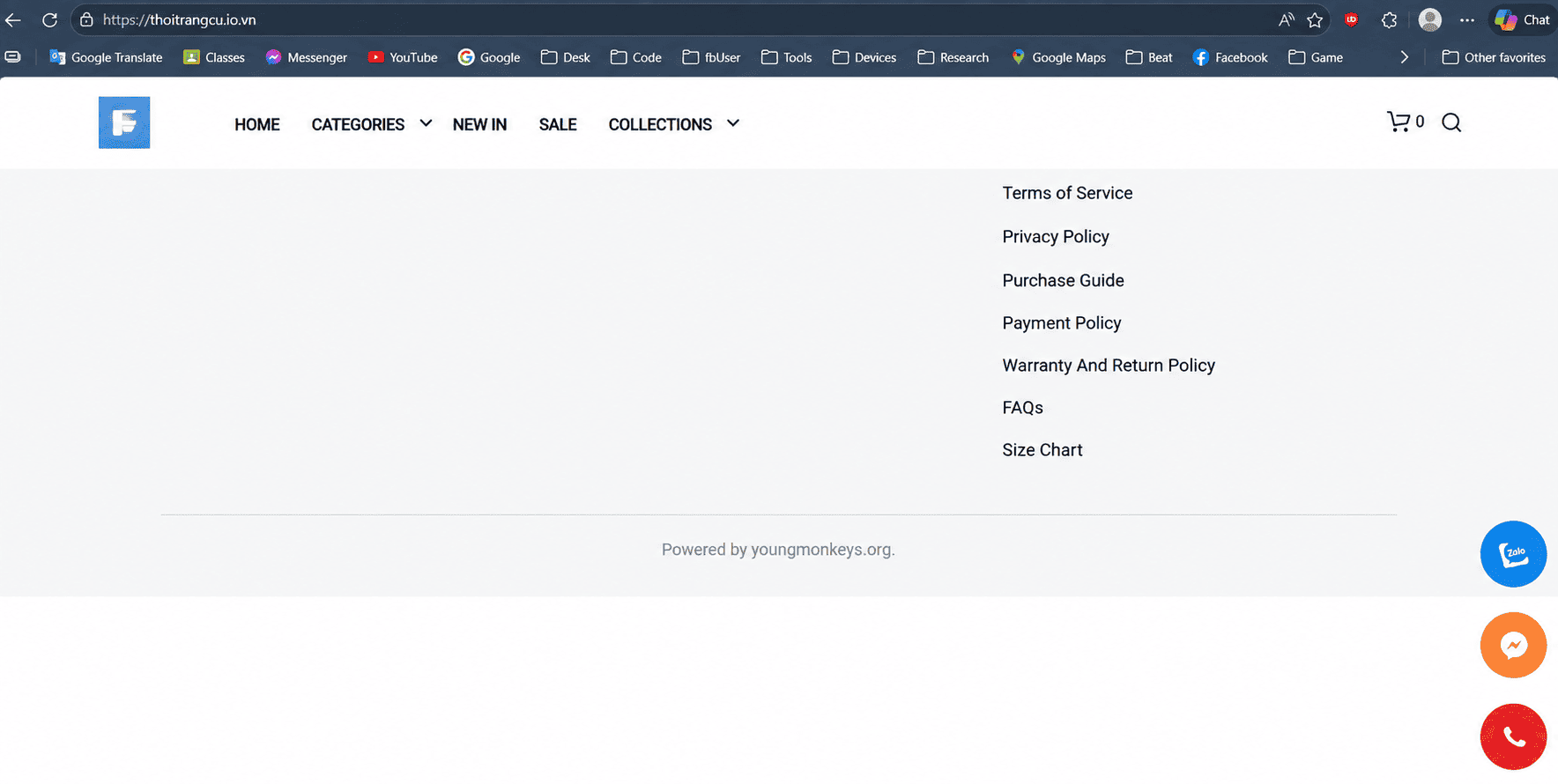Image resolution: width=1558 pixels, height=784 pixels.
Task: Open COLLECTIONS menu item
Action: point(660,124)
